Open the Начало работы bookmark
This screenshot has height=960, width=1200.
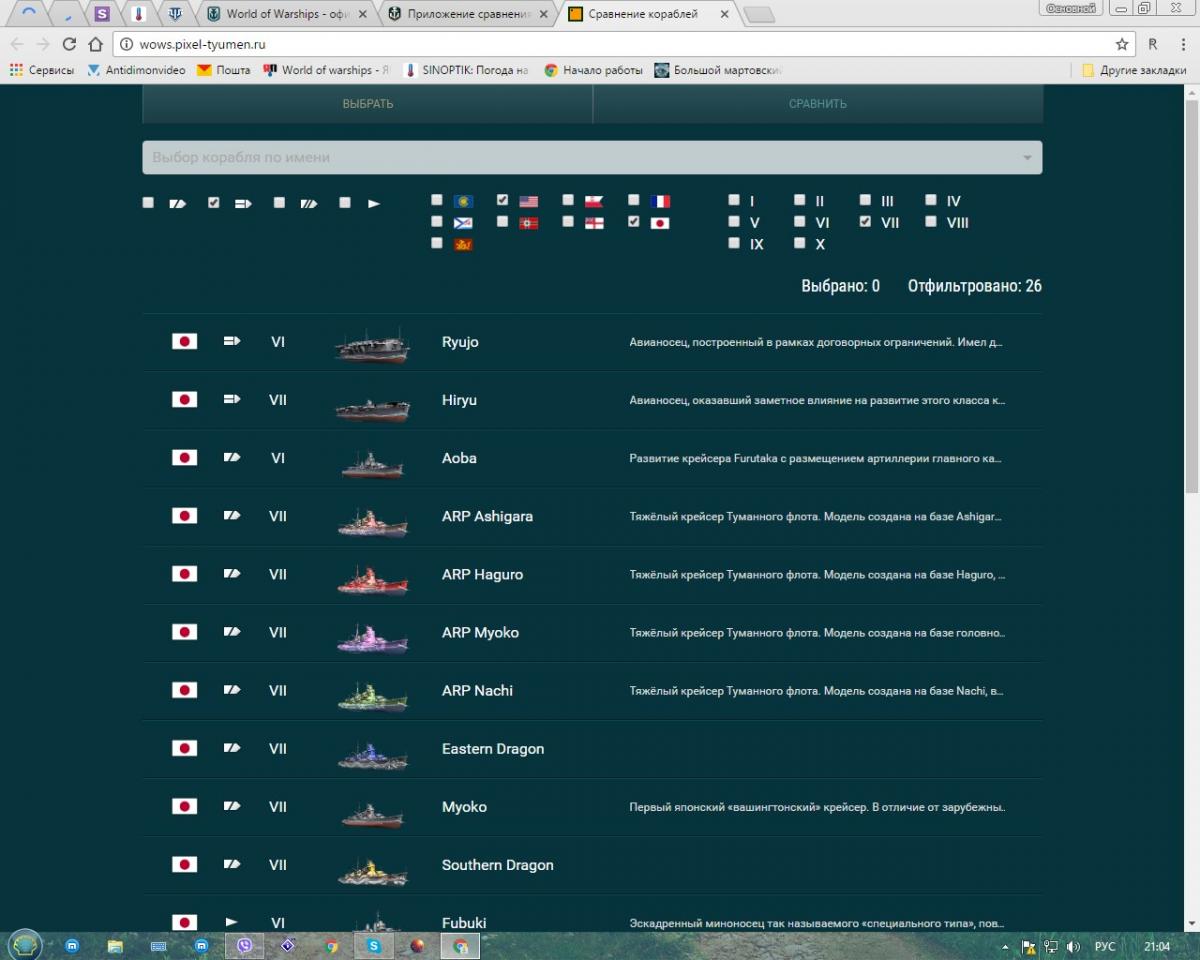pos(593,70)
